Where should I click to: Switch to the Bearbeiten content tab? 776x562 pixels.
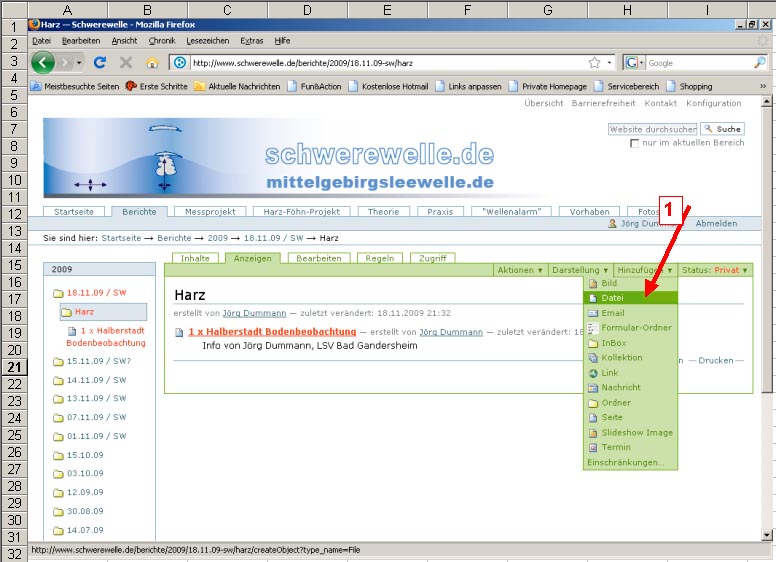point(319,258)
